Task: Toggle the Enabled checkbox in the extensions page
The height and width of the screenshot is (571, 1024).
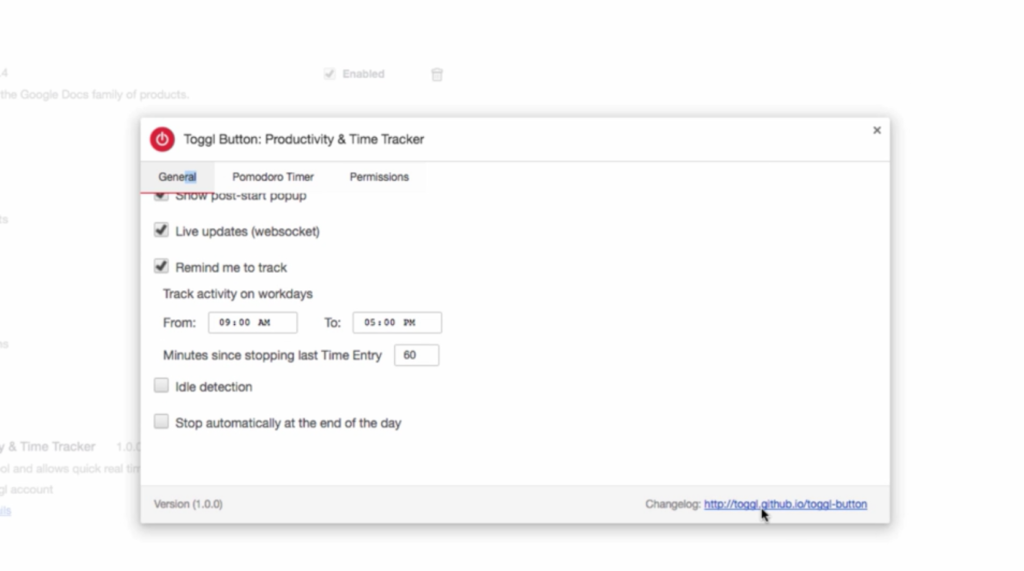Action: tap(329, 74)
